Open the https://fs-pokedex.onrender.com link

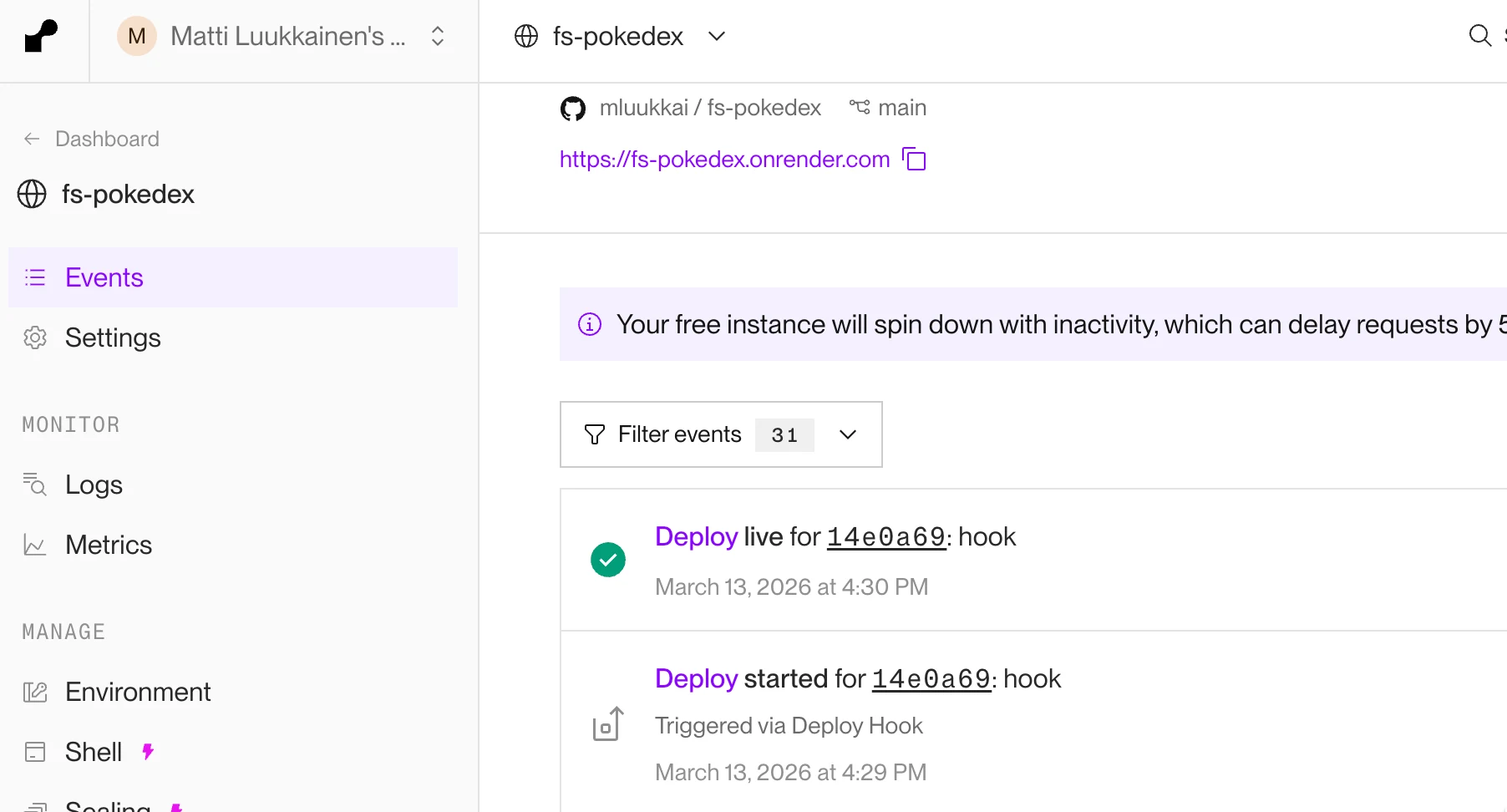(x=724, y=159)
